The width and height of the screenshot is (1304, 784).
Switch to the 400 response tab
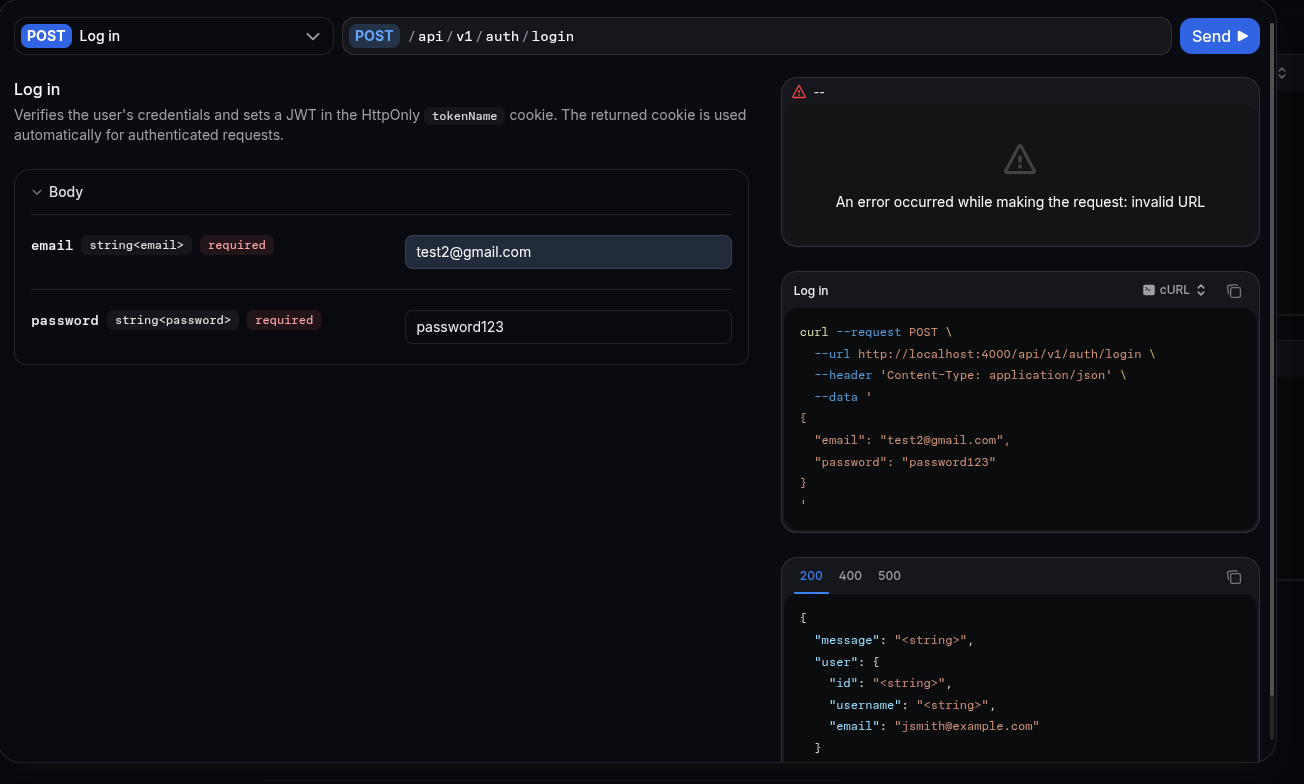[x=850, y=576]
